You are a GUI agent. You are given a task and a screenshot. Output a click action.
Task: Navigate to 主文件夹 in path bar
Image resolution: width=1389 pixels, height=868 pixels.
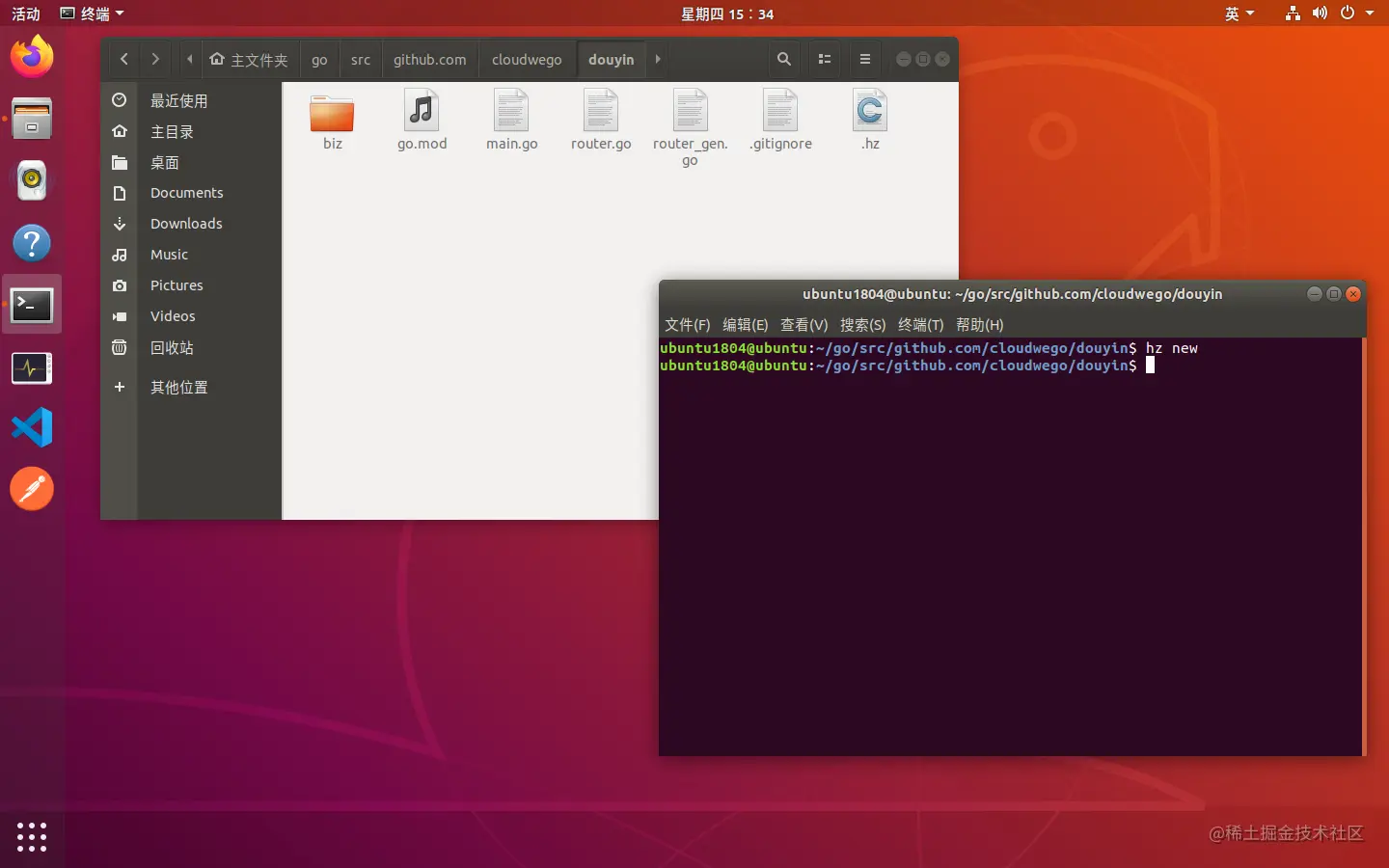click(249, 59)
